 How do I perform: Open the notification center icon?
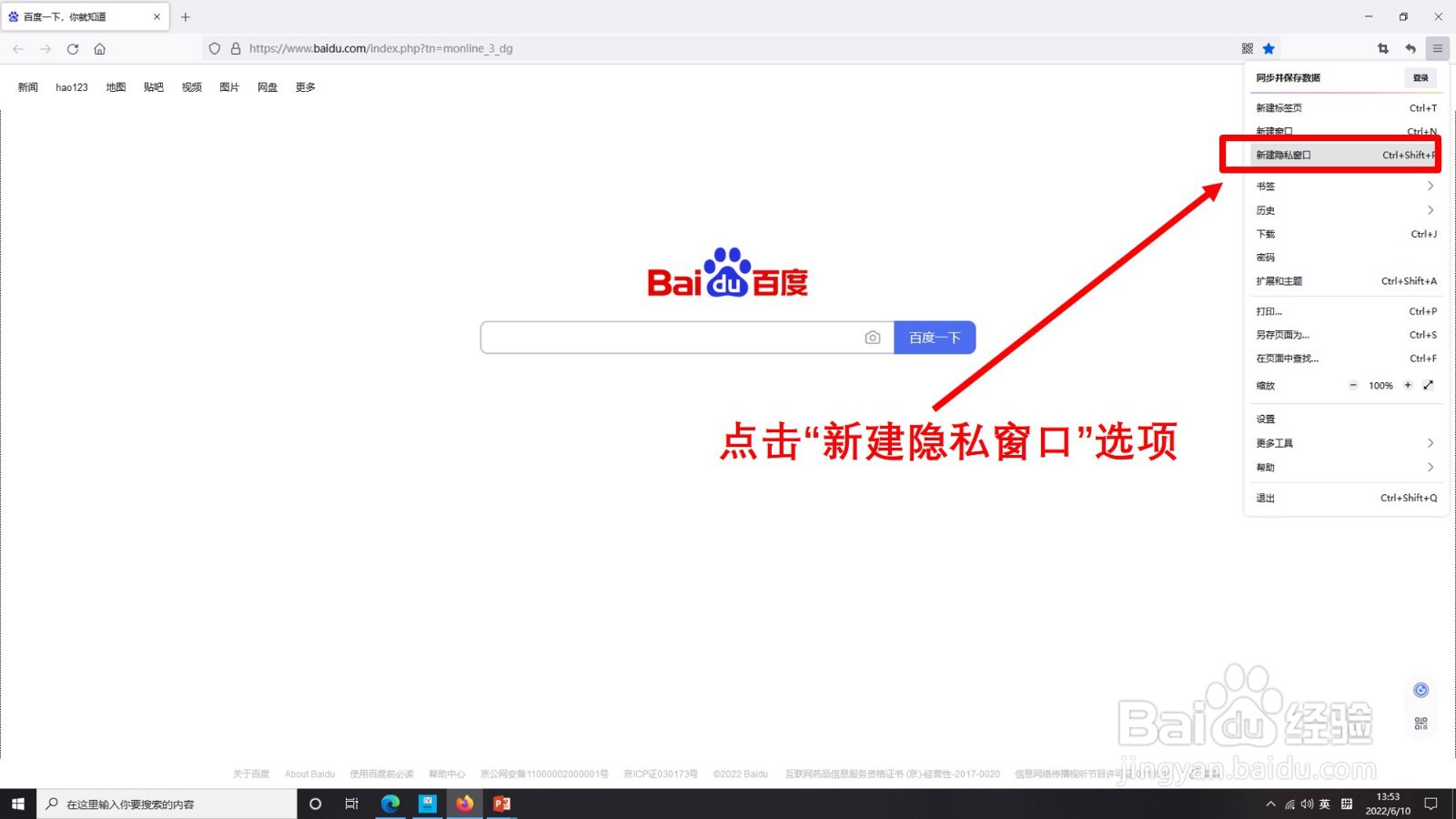[x=1431, y=804]
